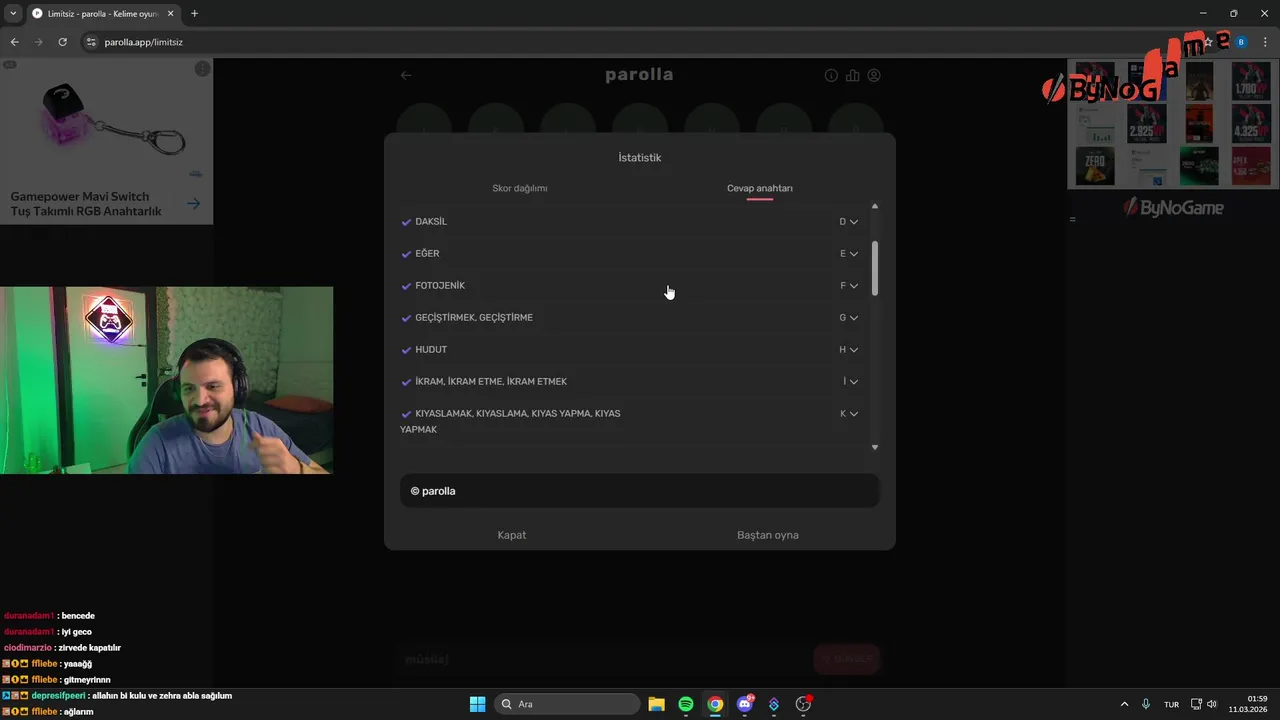Click the address bar showing parolla.app/limitsiz

tap(640, 42)
